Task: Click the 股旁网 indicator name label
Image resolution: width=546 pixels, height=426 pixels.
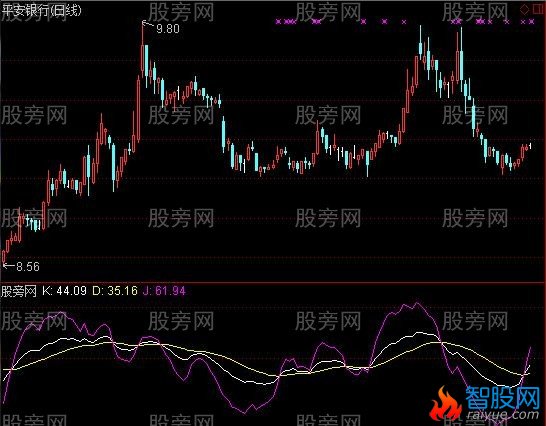Action: pos(19,291)
